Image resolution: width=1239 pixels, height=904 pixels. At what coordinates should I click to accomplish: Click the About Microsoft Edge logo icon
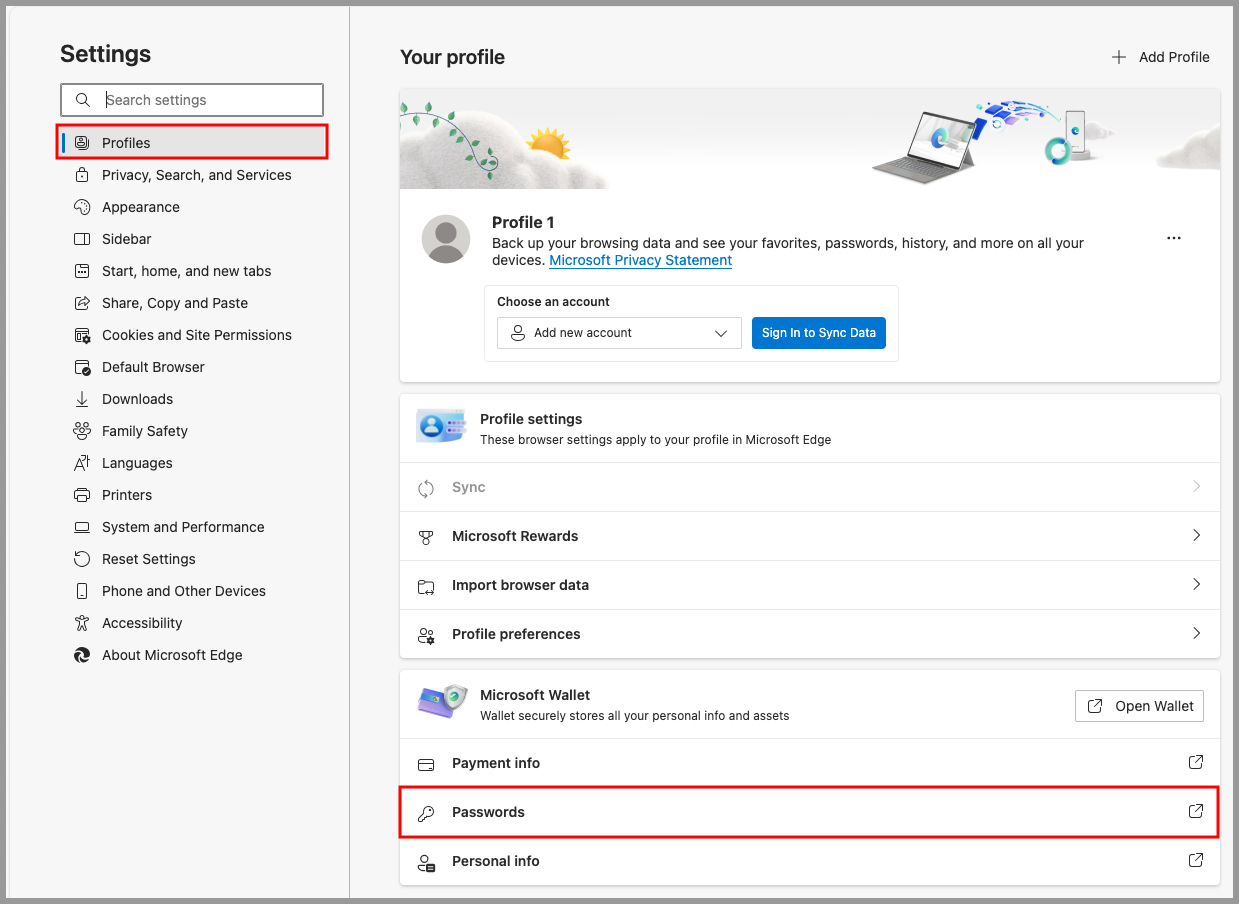[82, 655]
